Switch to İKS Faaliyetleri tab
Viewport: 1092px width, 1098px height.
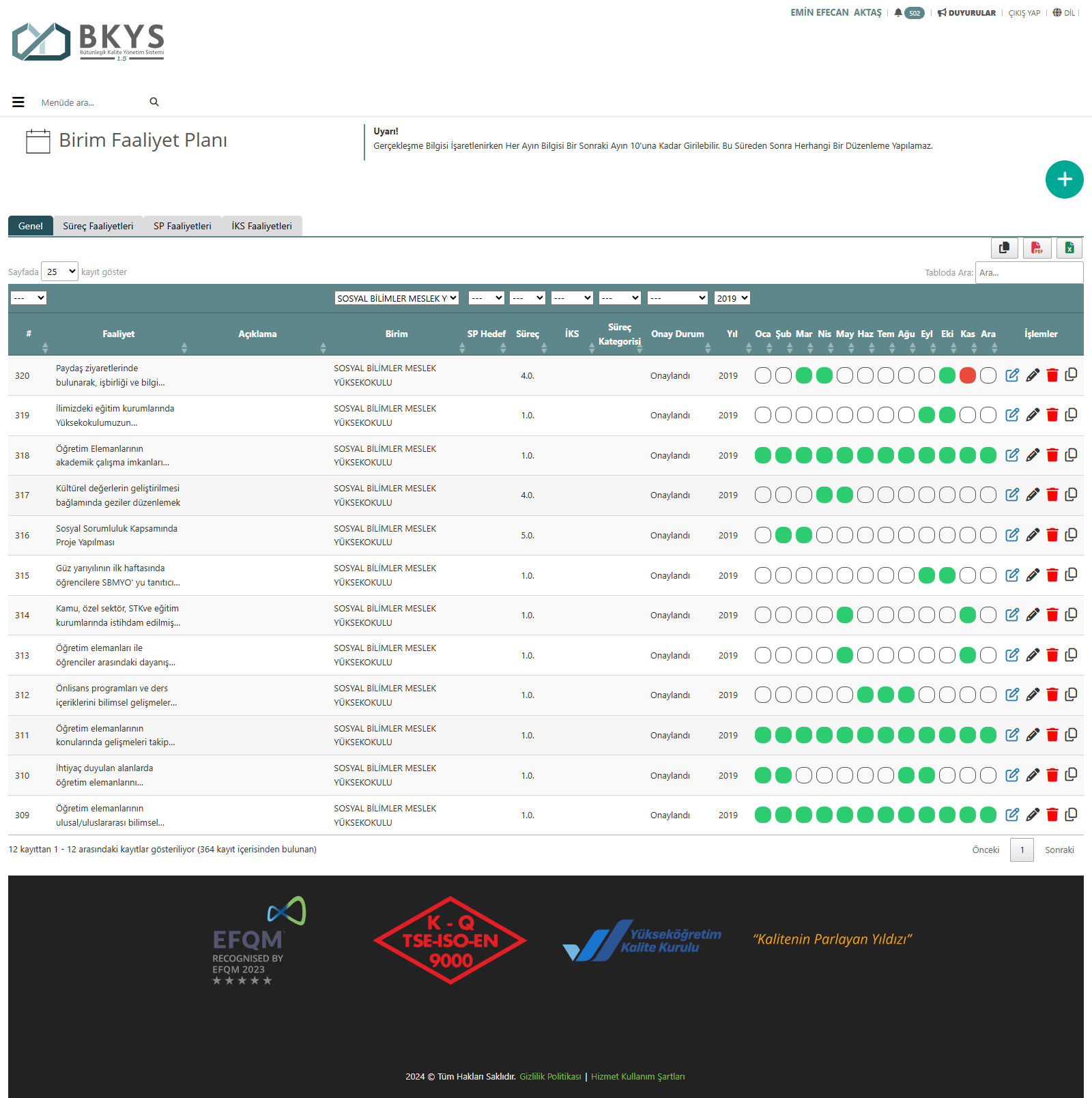[261, 226]
